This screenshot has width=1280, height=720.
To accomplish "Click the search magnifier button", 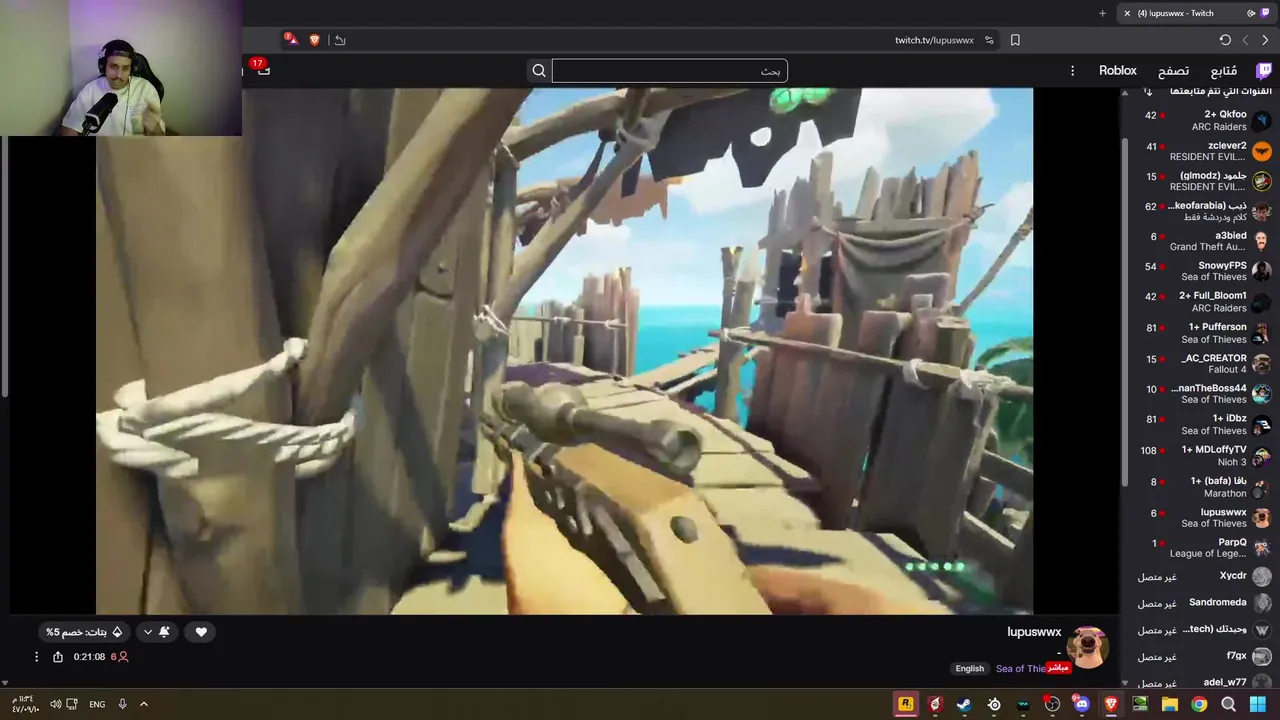I will pos(539,71).
